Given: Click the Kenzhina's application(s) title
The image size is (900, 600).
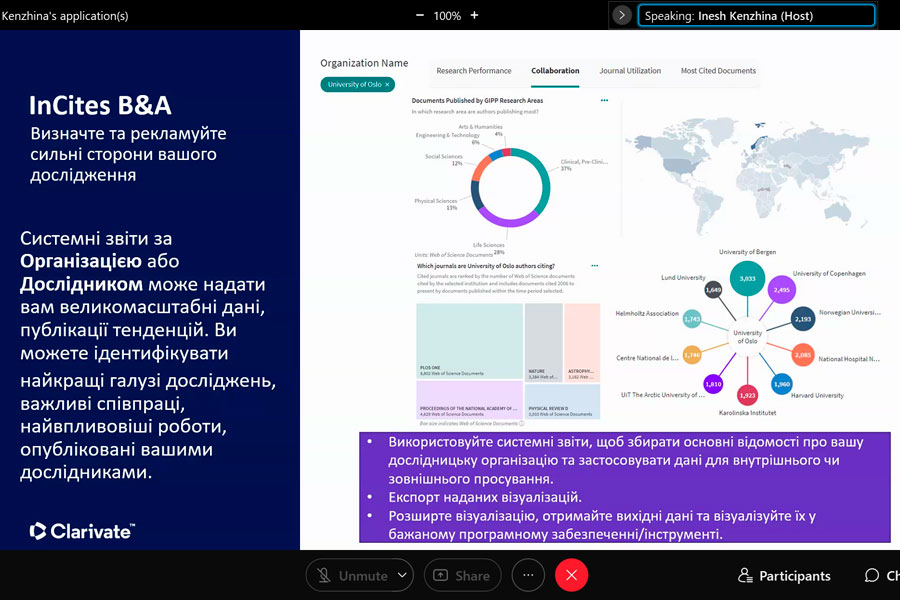Looking at the screenshot, I should click(64, 16).
